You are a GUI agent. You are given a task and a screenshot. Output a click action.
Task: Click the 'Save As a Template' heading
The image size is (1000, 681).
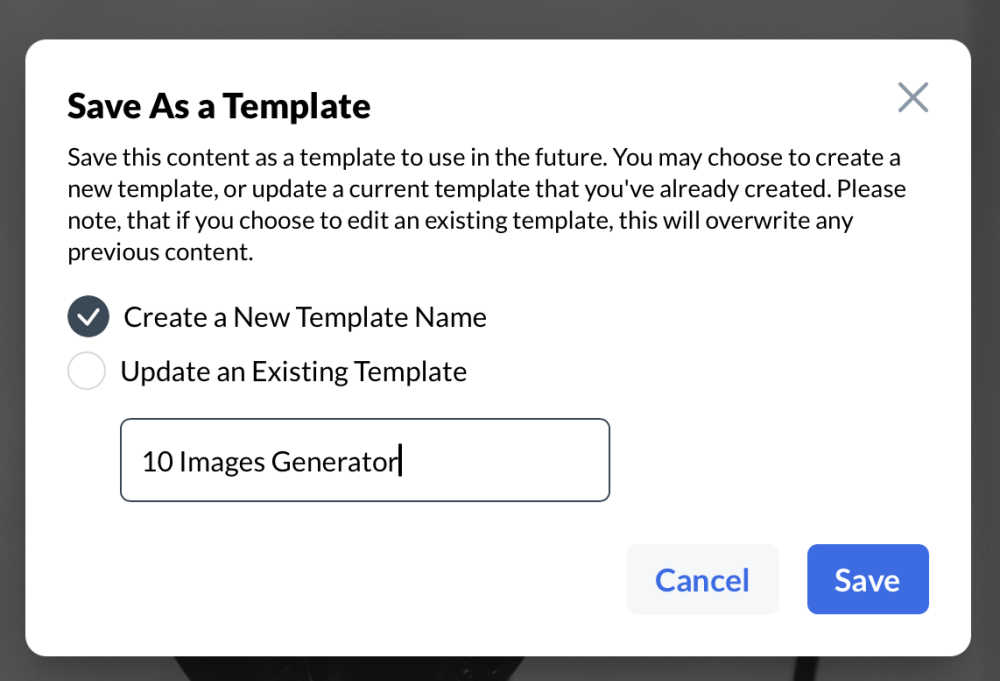219,105
